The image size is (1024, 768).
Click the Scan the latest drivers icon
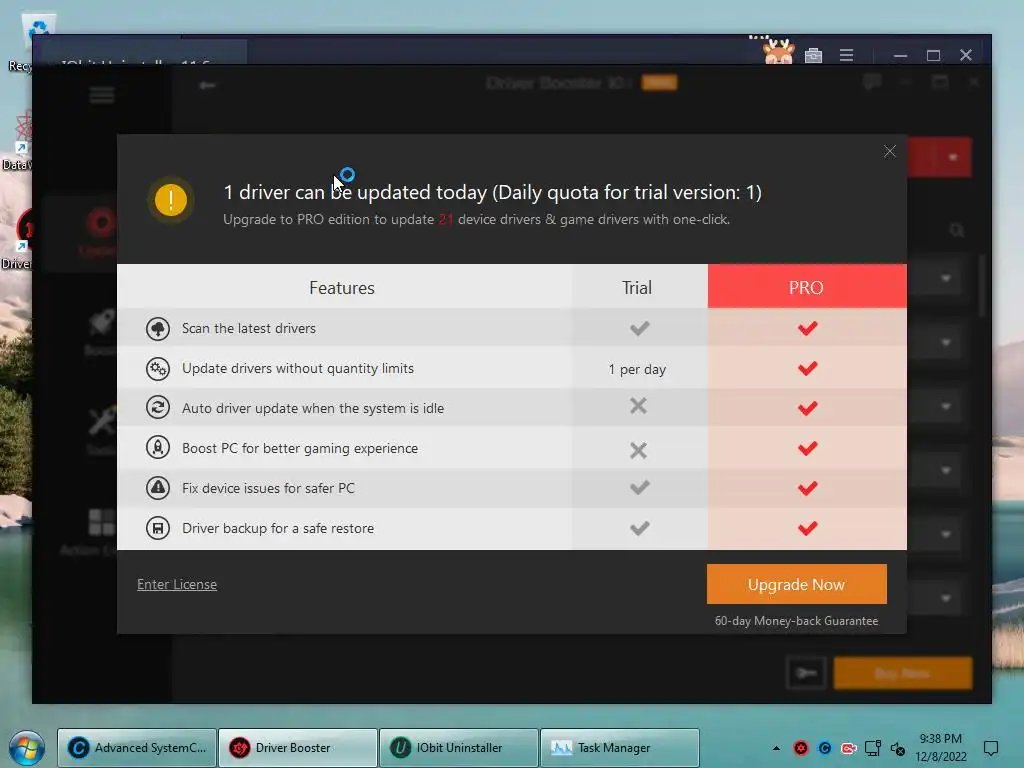(x=157, y=328)
